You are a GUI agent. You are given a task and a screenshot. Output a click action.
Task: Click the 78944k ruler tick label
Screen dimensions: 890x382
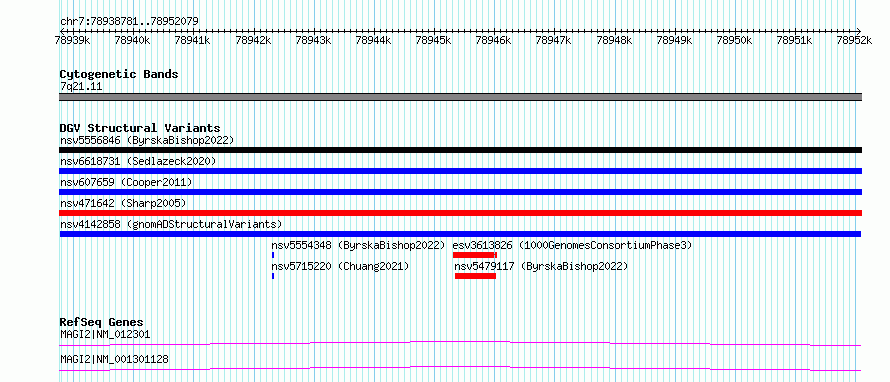[x=373, y=40]
